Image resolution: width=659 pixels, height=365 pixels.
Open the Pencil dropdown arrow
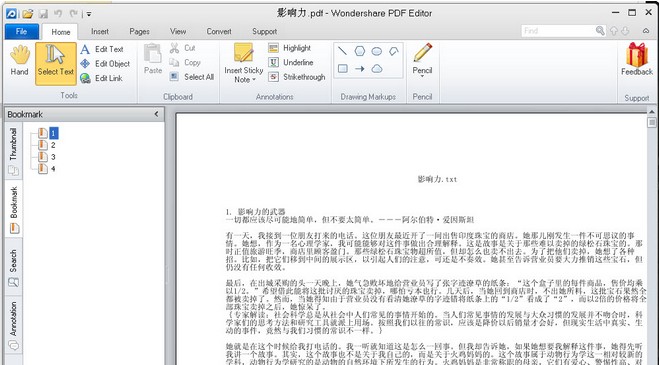pos(422,77)
